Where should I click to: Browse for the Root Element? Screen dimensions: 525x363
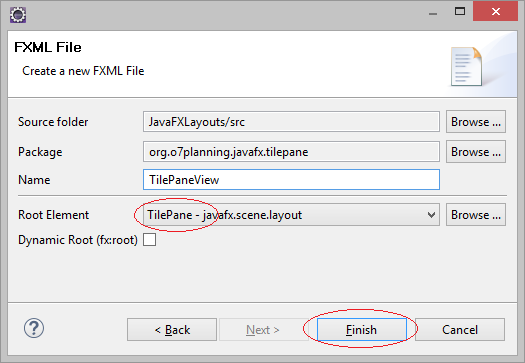[476, 215]
